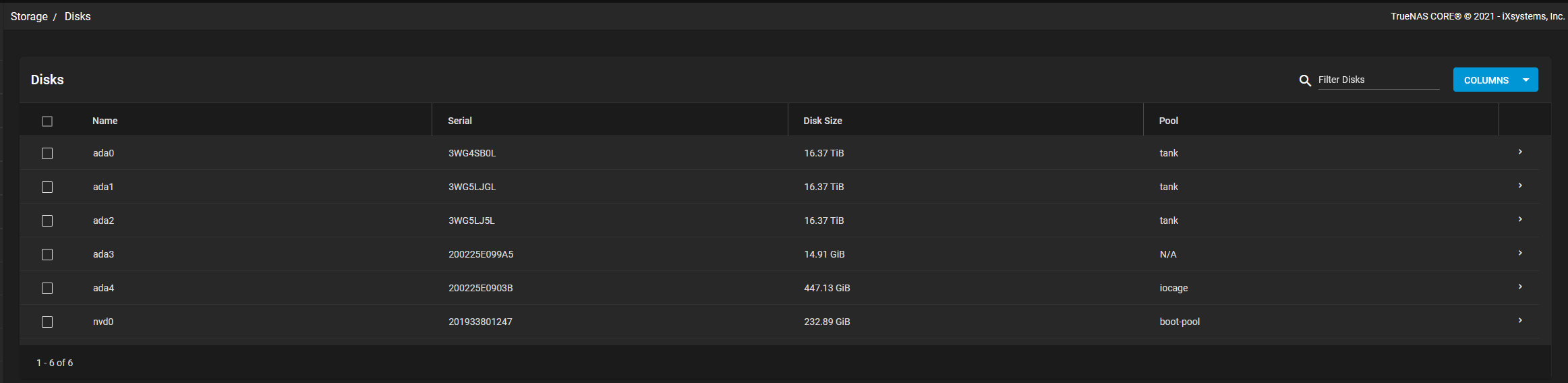Image resolution: width=1568 pixels, height=383 pixels.
Task: Enable the nvd0 disk checkbox
Action: click(47, 322)
